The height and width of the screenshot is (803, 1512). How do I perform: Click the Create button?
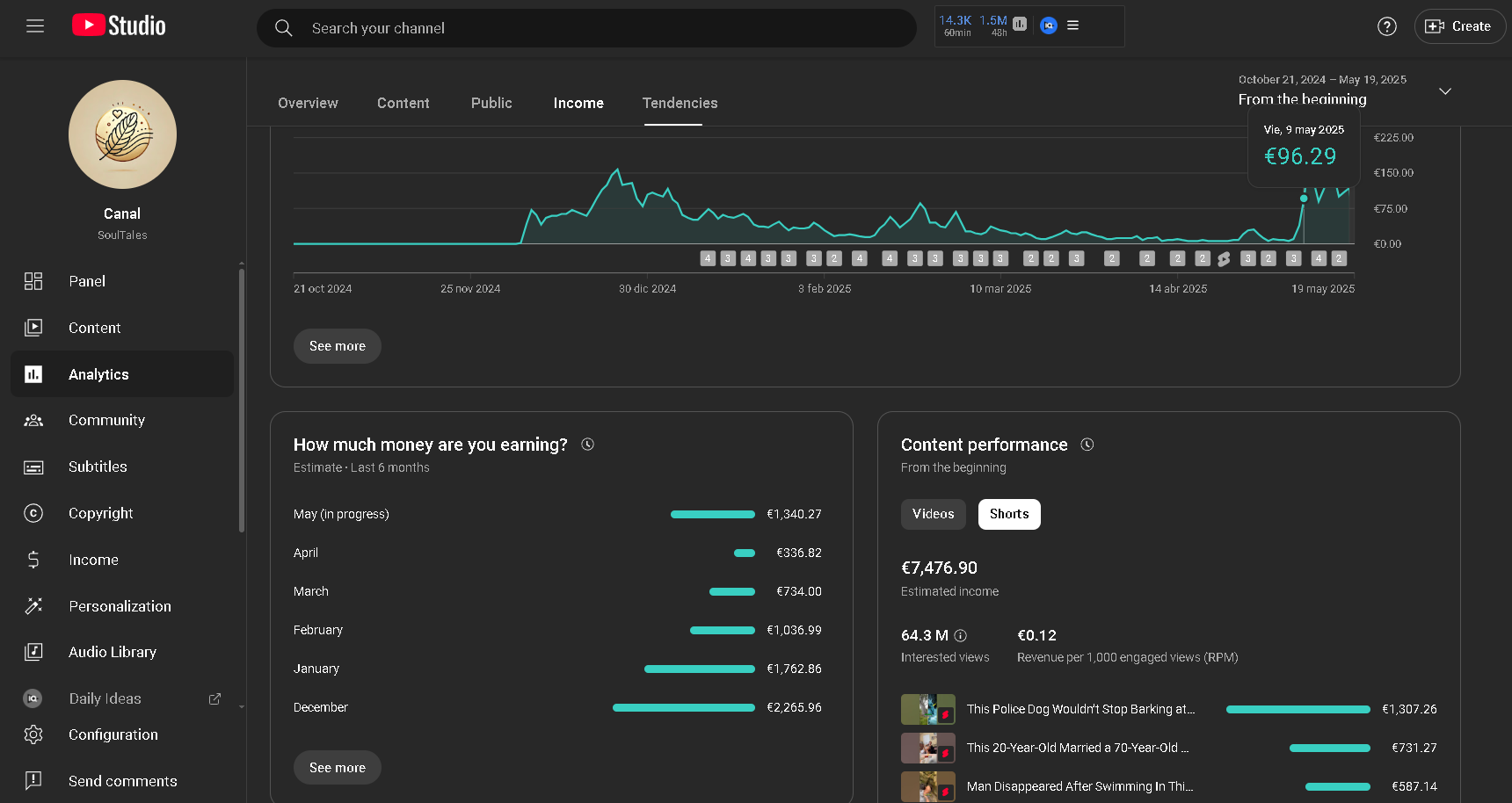tap(1458, 26)
